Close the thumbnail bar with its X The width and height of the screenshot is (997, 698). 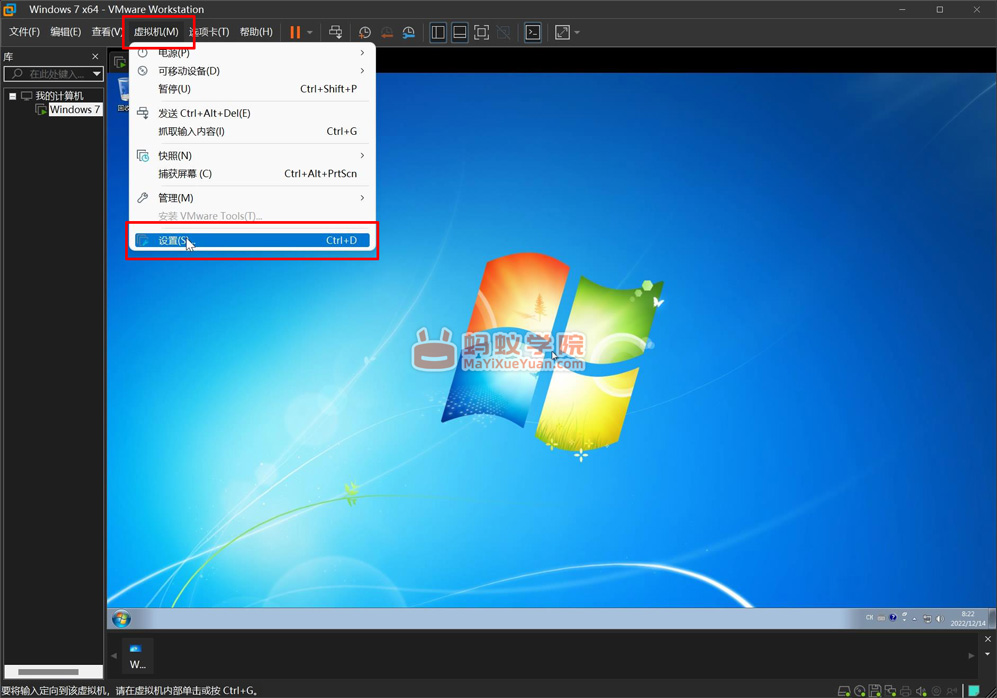[x=987, y=639]
